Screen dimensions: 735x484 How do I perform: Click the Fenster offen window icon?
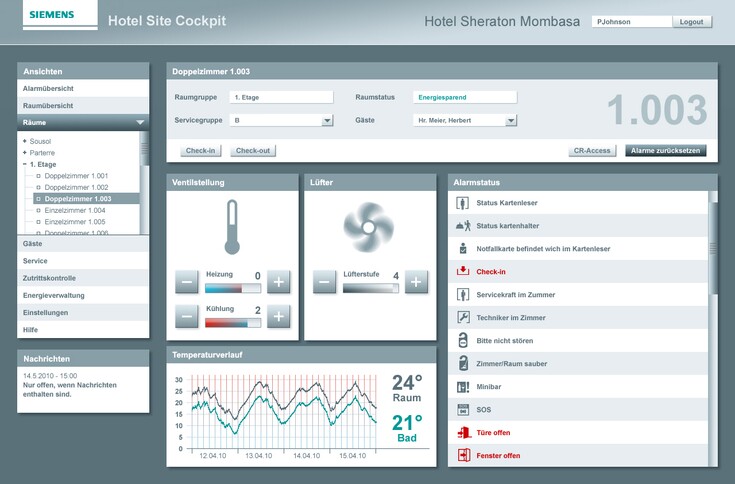tap(463, 456)
